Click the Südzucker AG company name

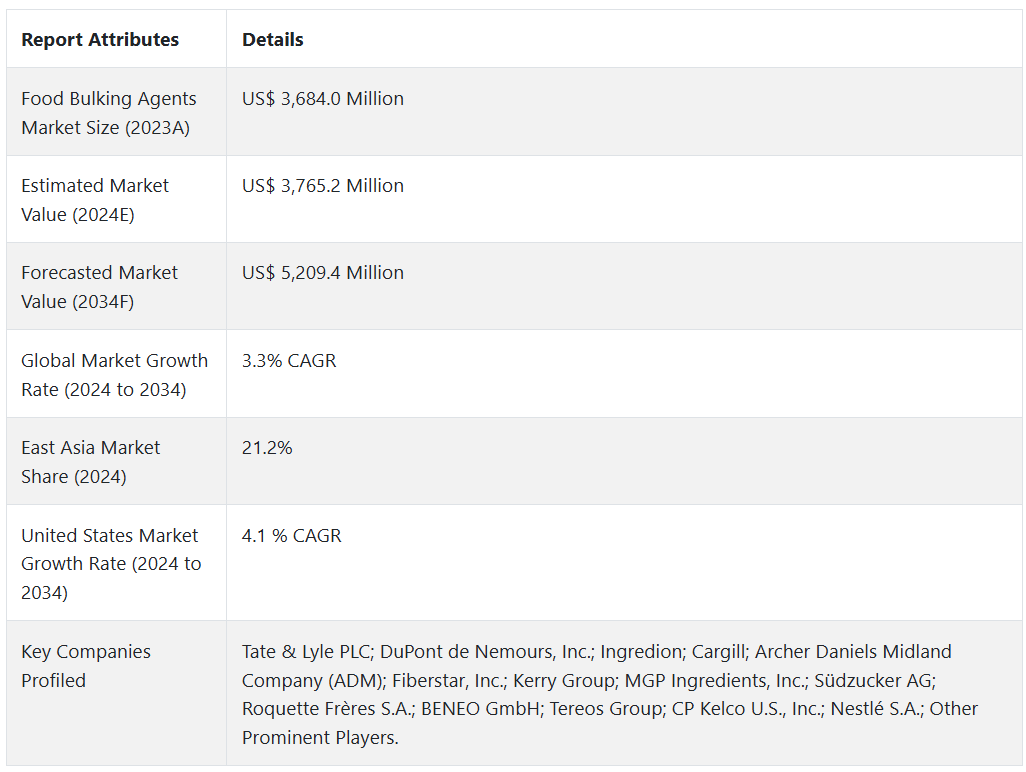coord(872,681)
